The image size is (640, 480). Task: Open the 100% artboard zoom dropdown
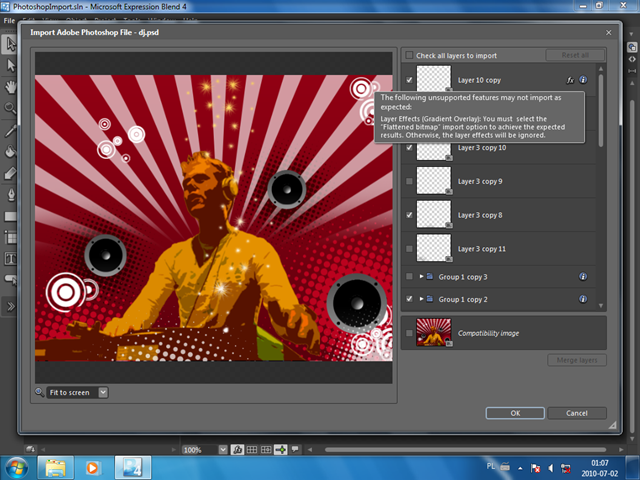tap(223, 450)
